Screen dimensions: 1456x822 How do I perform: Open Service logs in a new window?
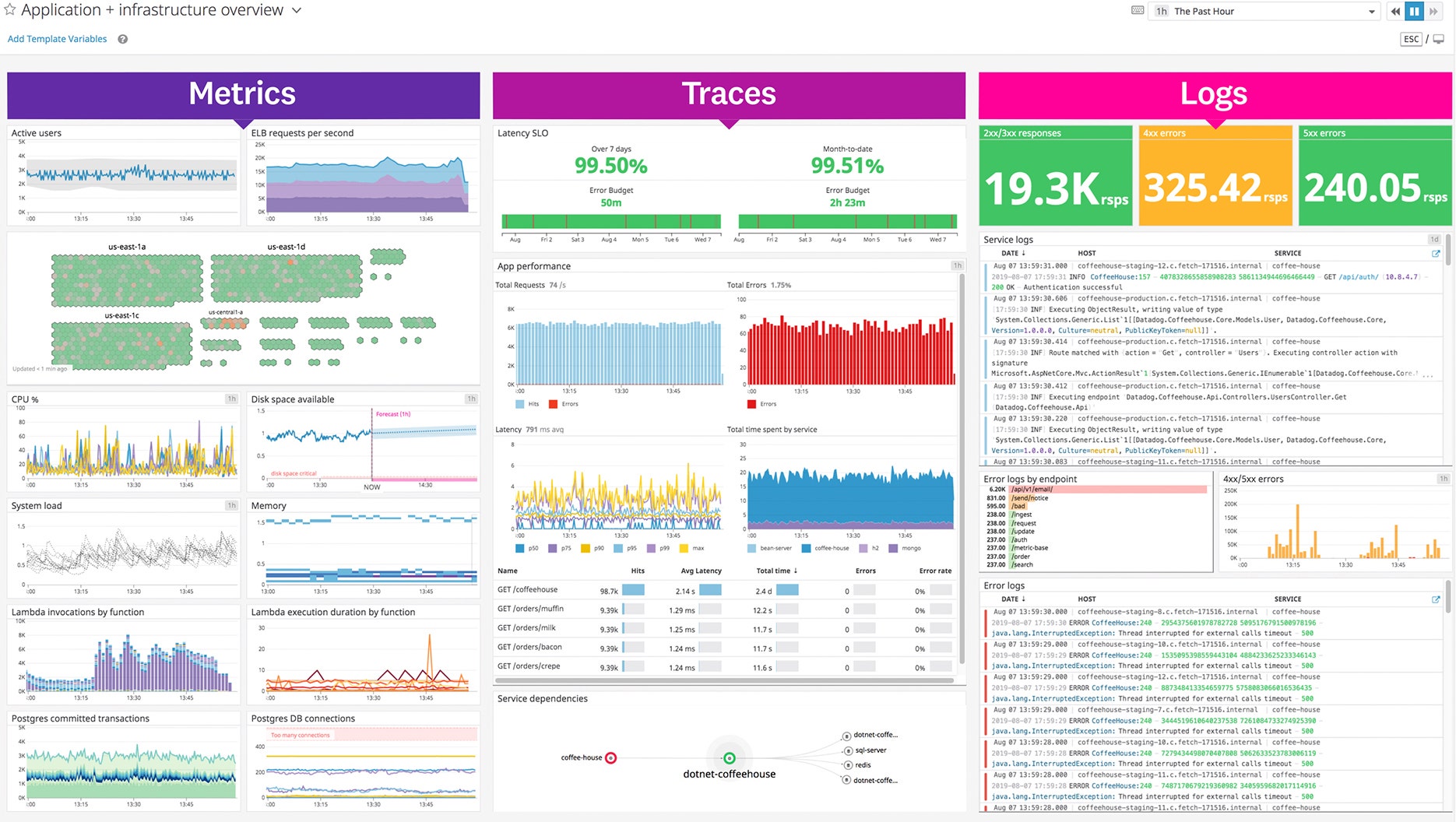click(x=1436, y=254)
